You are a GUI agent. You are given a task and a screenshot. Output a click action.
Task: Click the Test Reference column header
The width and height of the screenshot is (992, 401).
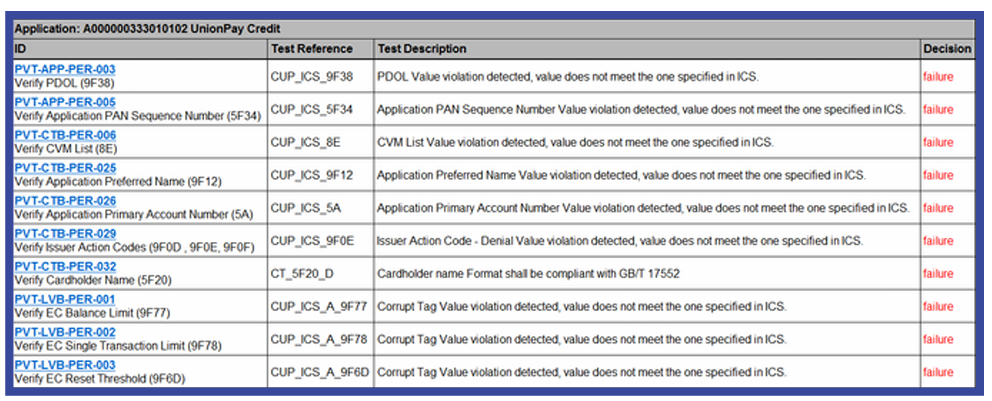click(312, 48)
